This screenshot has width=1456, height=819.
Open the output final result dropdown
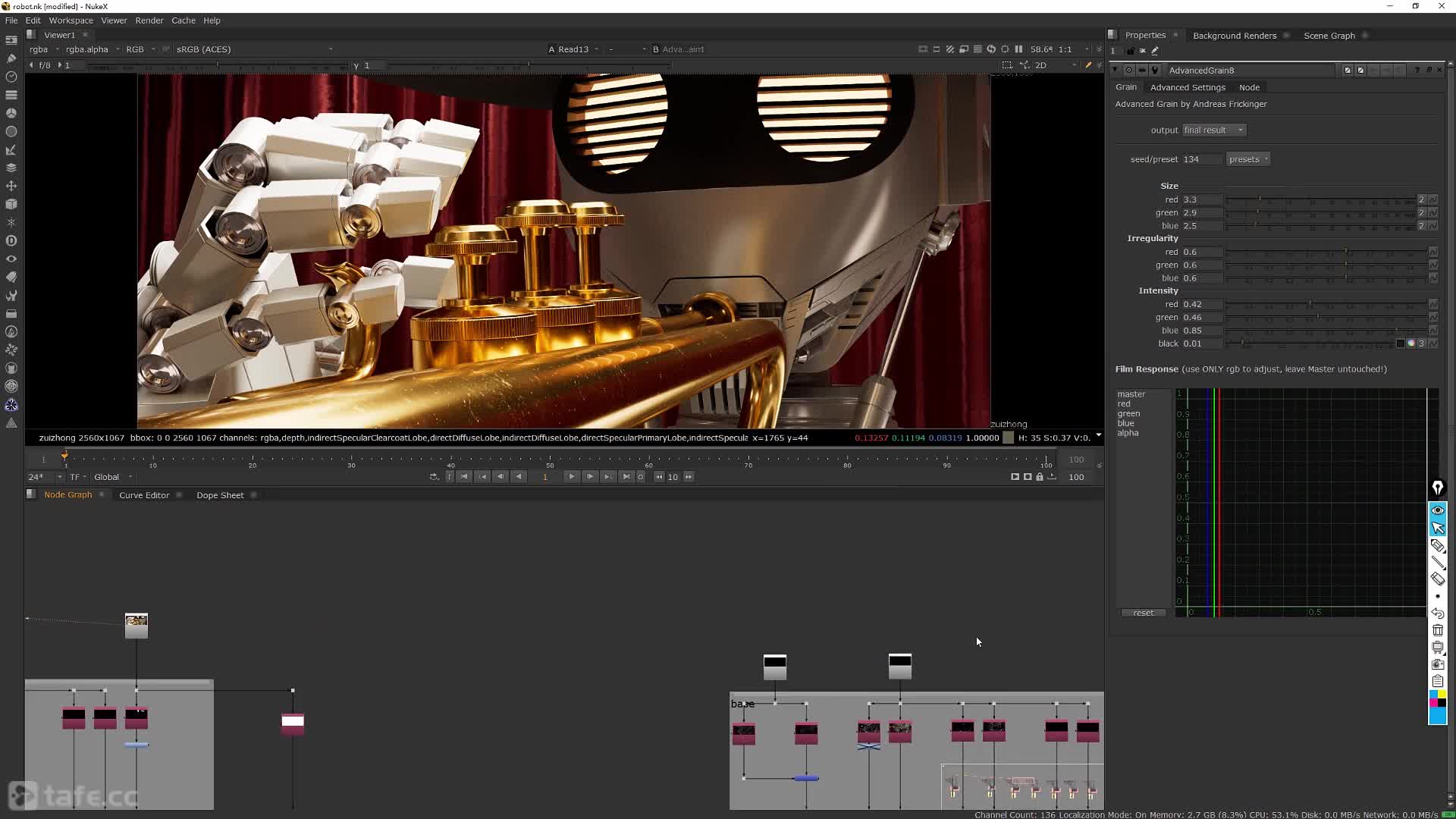tap(1213, 130)
